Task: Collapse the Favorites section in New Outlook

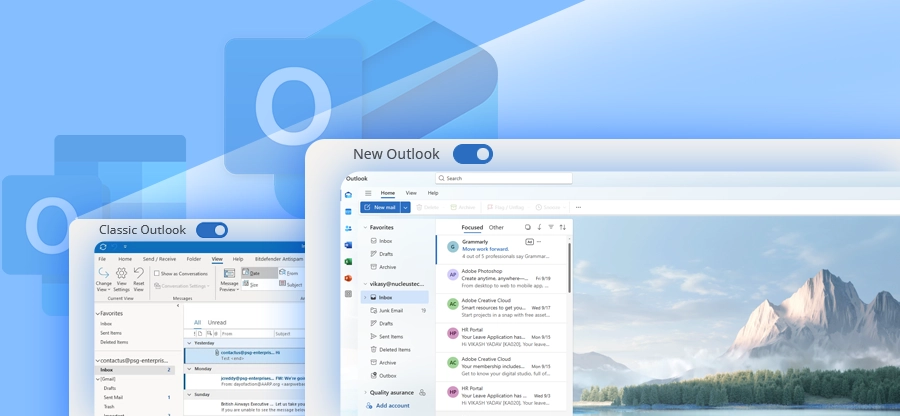Action: pos(364,227)
